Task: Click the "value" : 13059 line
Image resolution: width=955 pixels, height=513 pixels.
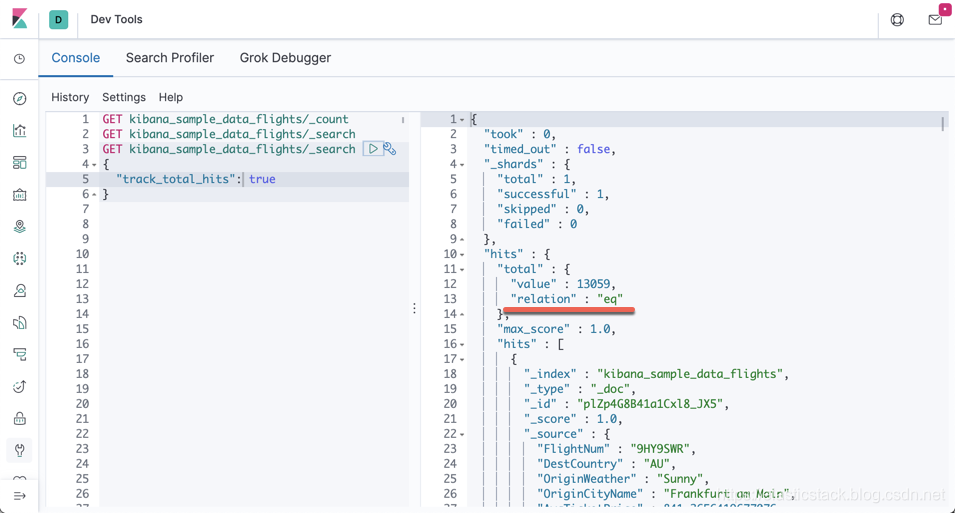Action: (563, 284)
